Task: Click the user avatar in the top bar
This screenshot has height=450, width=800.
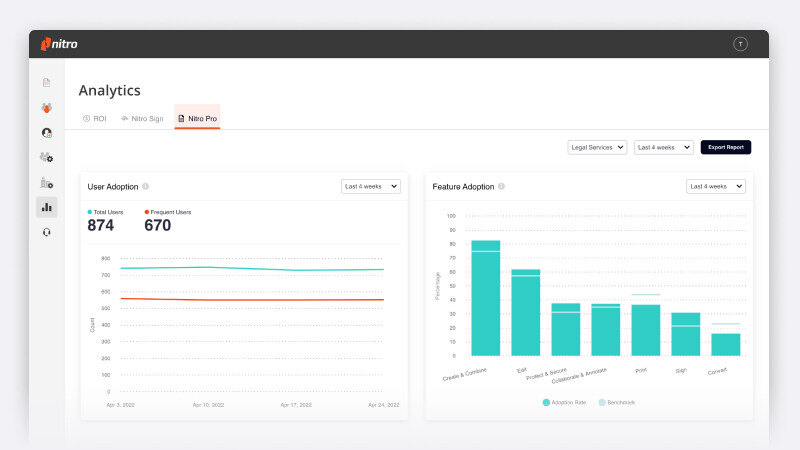Action: click(740, 44)
